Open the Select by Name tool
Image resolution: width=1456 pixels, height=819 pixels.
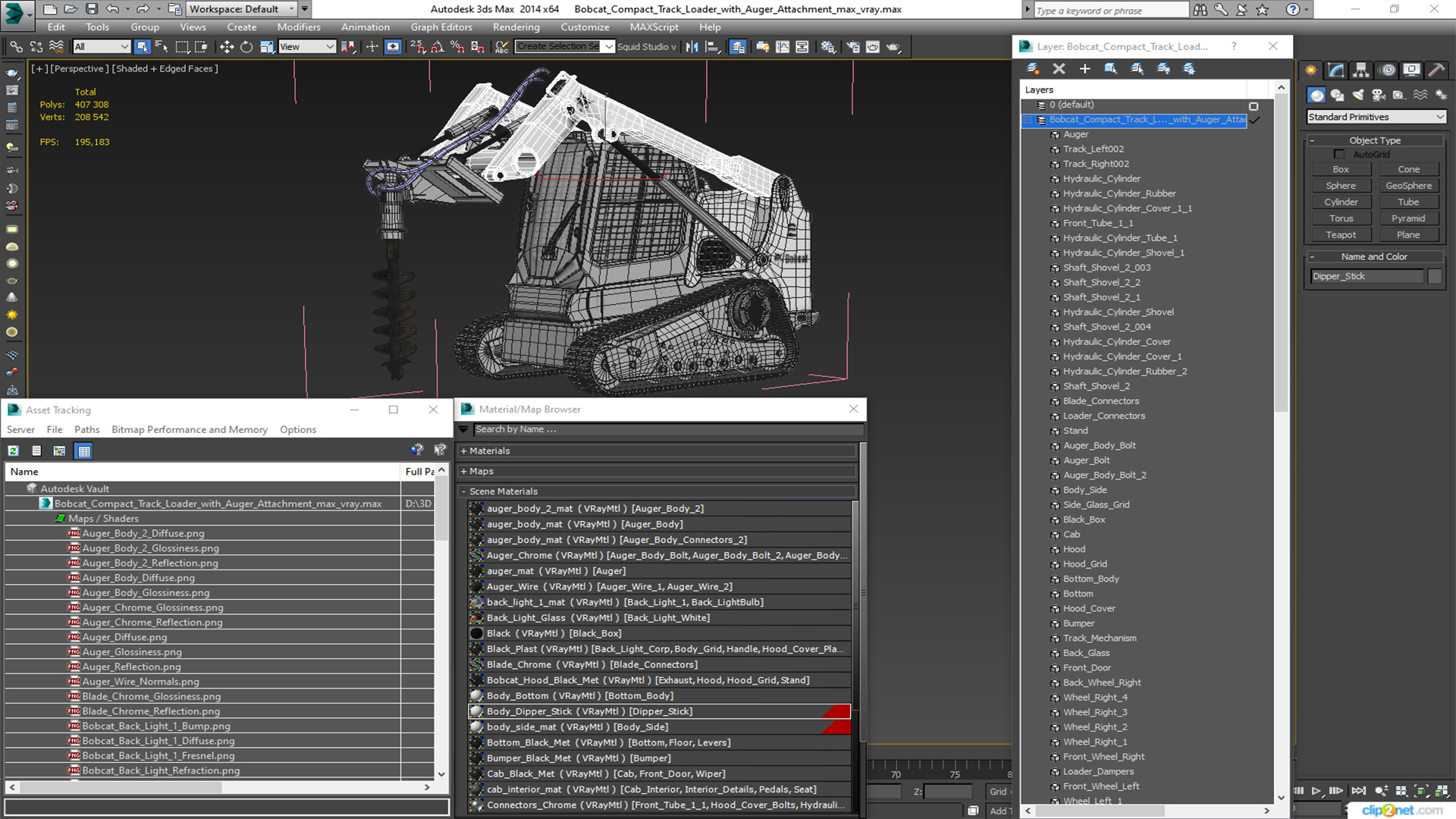pyautogui.click(x=162, y=47)
